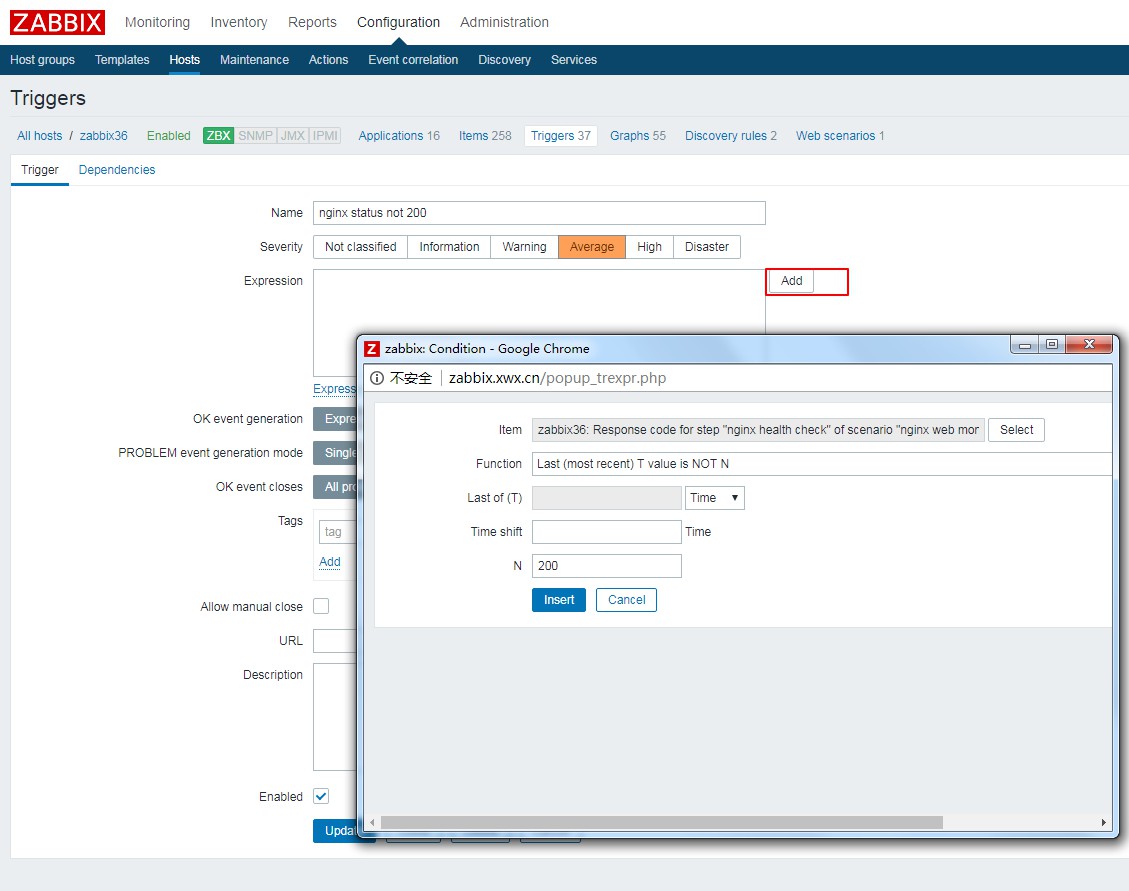The image size is (1129, 891).
Task: Open the Time unit dropdown
Action: tap(714, 498)
